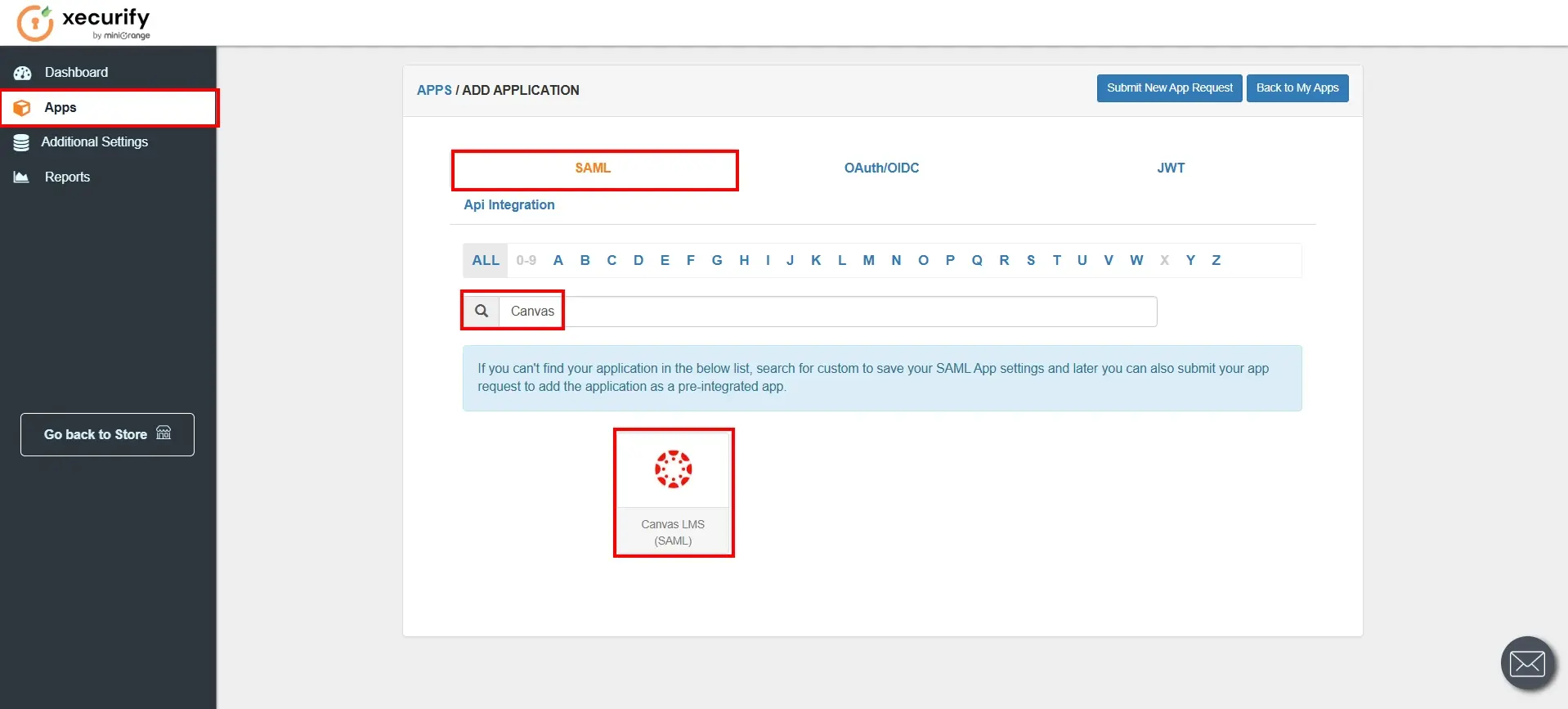Viewport: 1568px width, 709px height.
Task: Filter apps by letter Q
Action: pos(977,260)
